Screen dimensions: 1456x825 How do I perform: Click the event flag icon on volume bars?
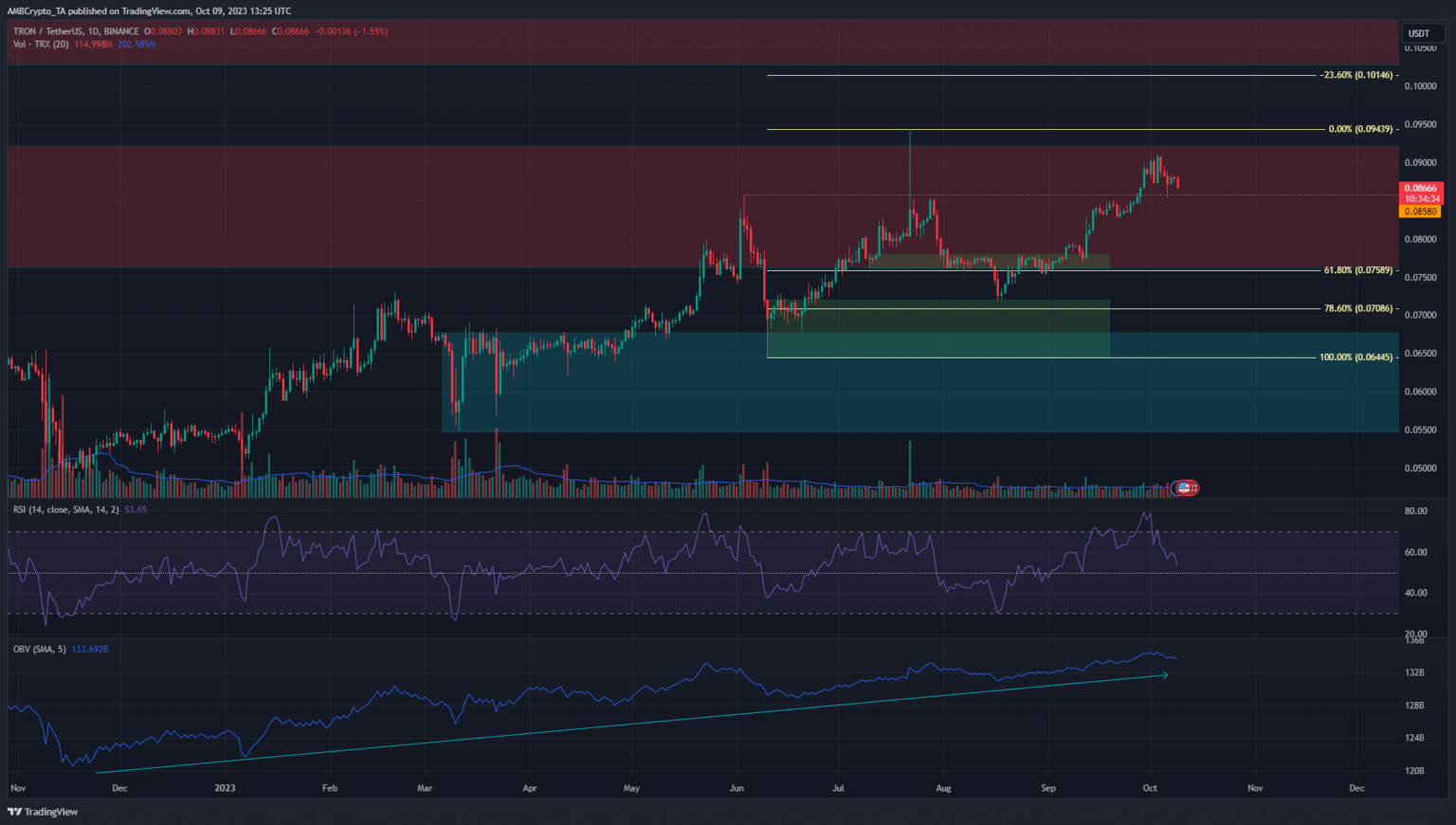click(x=1185, y=487)
